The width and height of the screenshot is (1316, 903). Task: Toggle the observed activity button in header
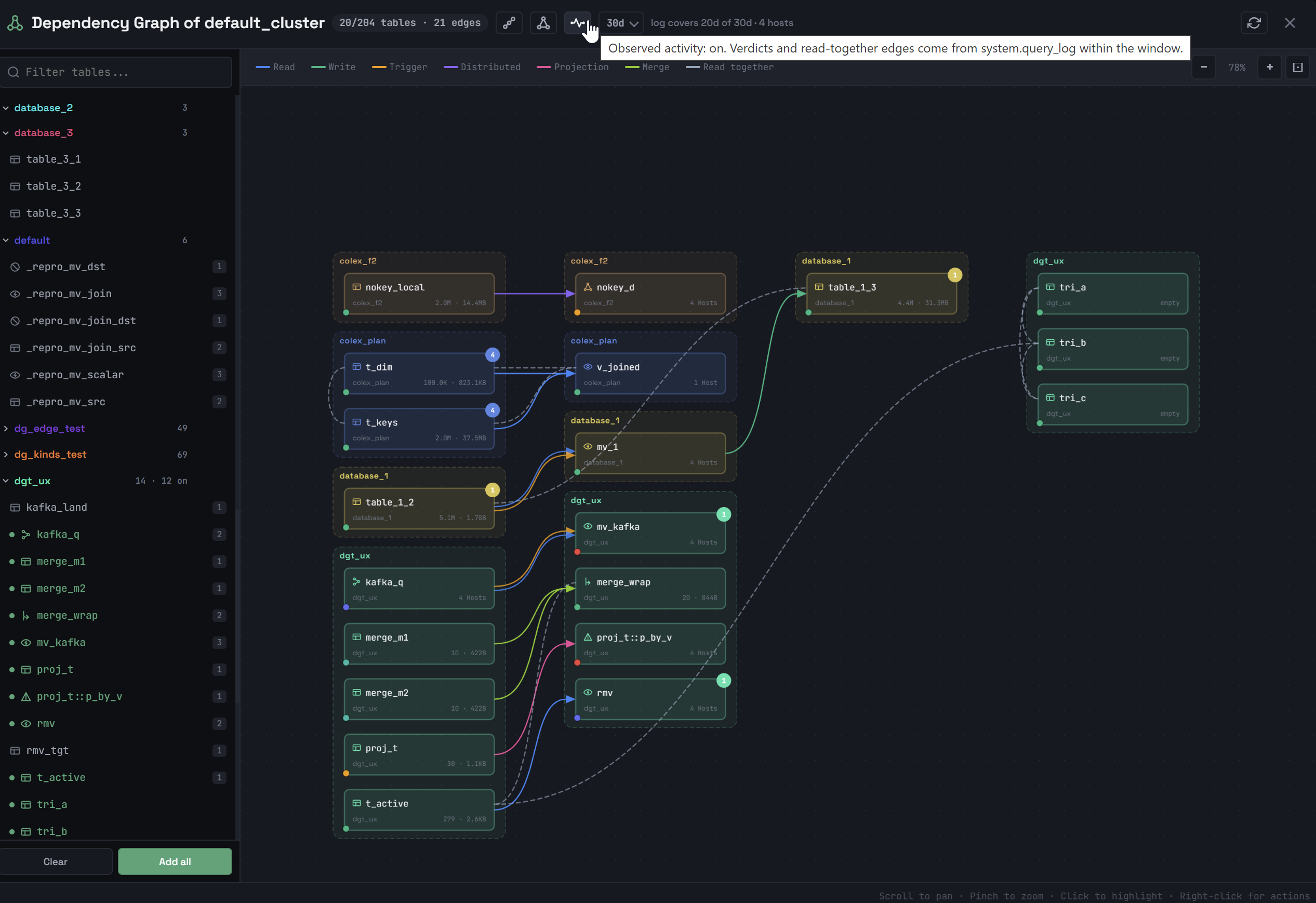(x=578, y=23)
